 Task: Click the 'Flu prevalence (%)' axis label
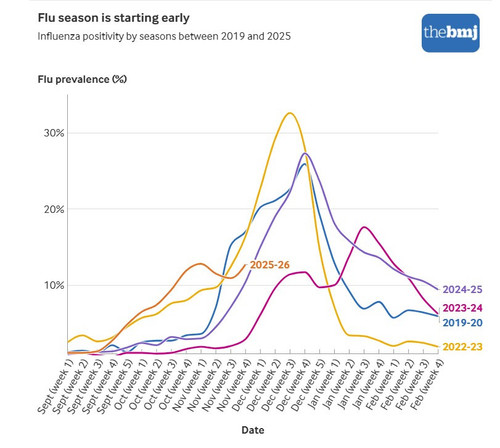82,80
